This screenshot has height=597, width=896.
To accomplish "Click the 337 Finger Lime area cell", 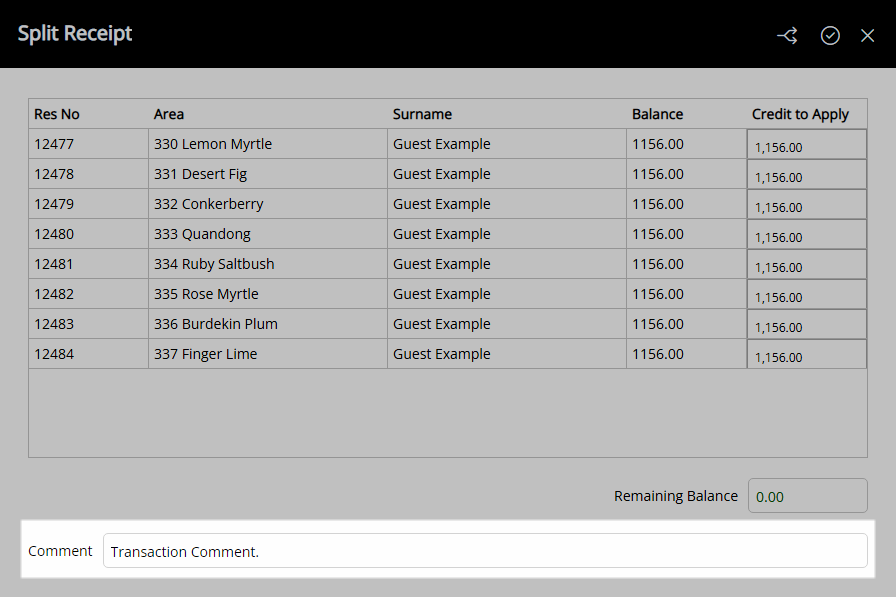I will 268,354.
